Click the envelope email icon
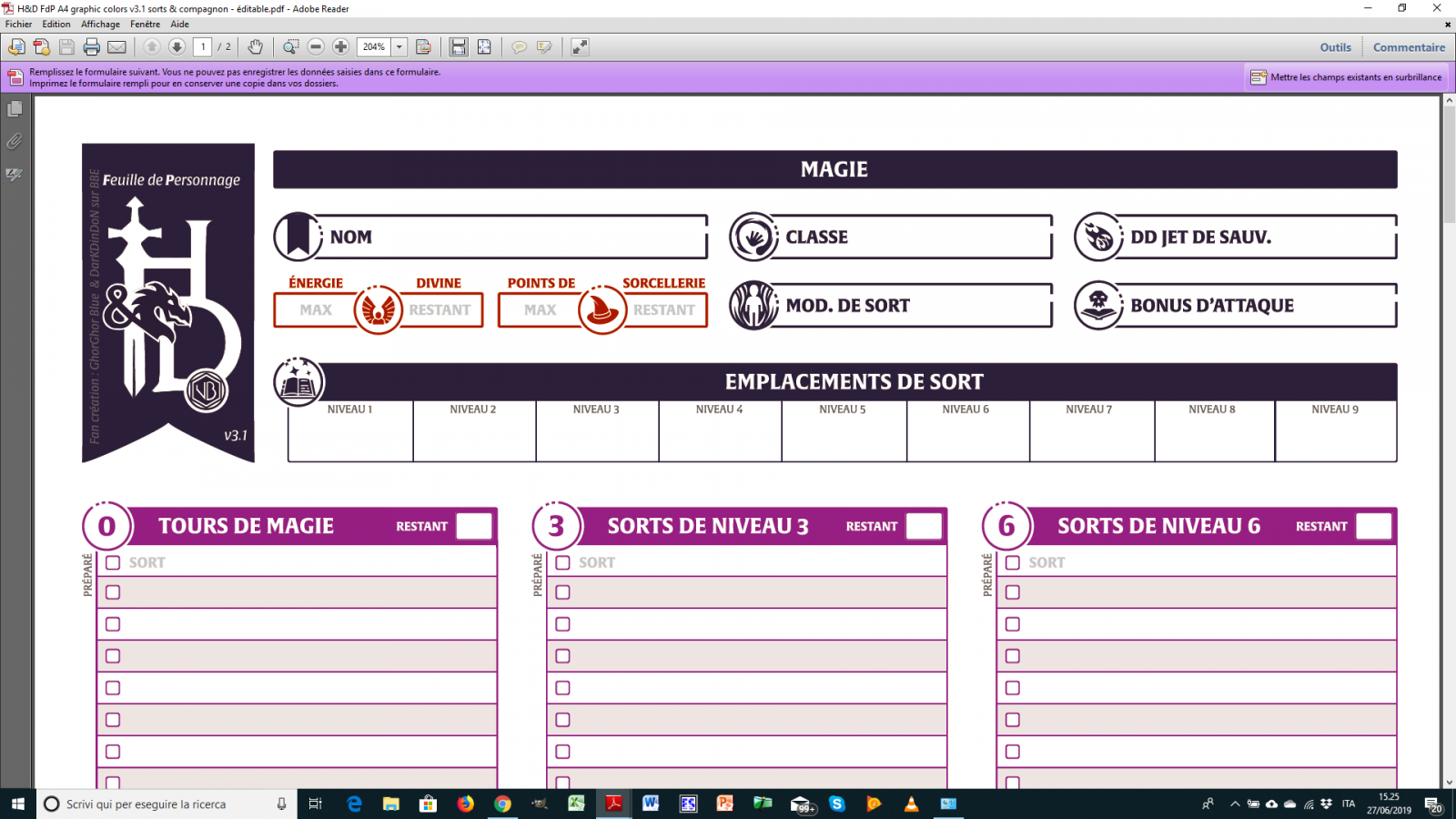The width and height of the screenshot is (1456, 819). 117,47
